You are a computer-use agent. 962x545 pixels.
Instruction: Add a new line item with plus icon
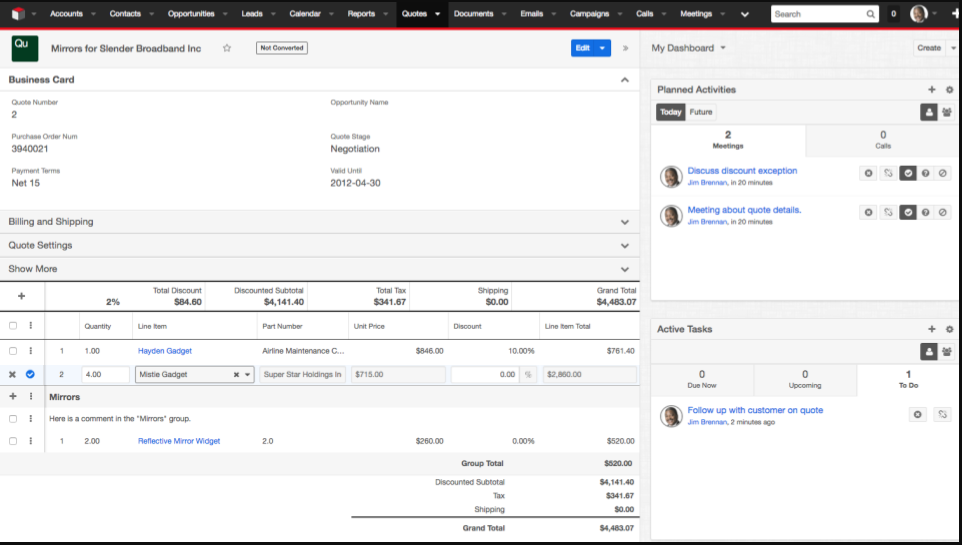pyautogui.click(x=21, y=296)
